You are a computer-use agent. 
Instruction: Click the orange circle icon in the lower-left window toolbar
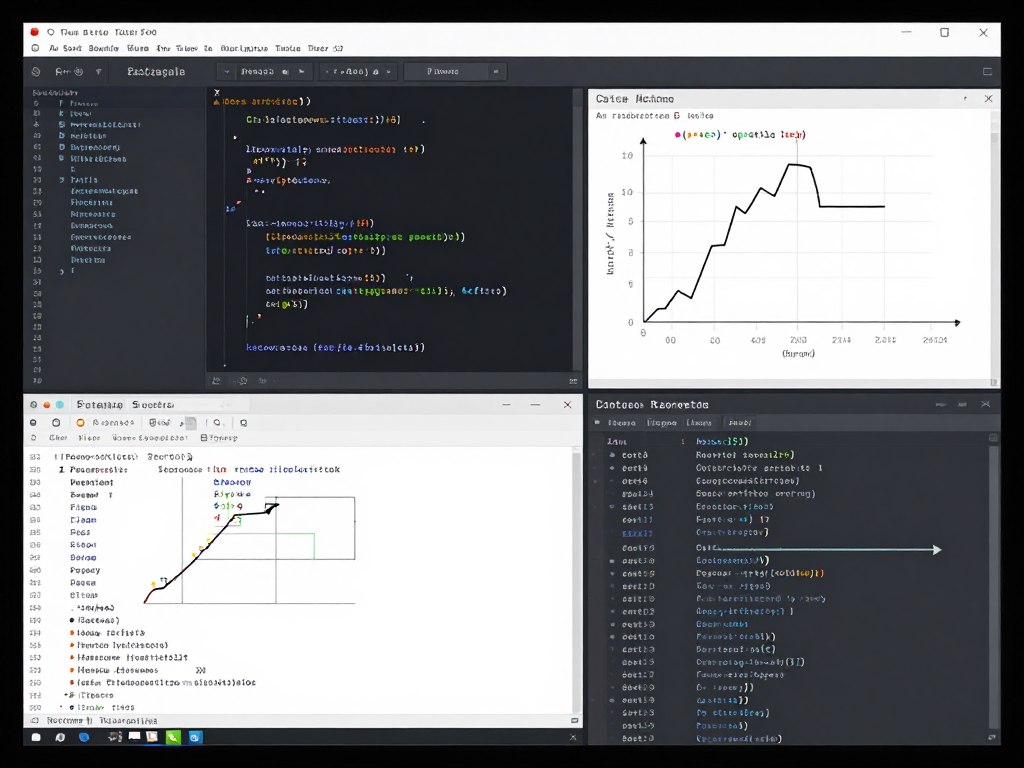coord(80,422)
